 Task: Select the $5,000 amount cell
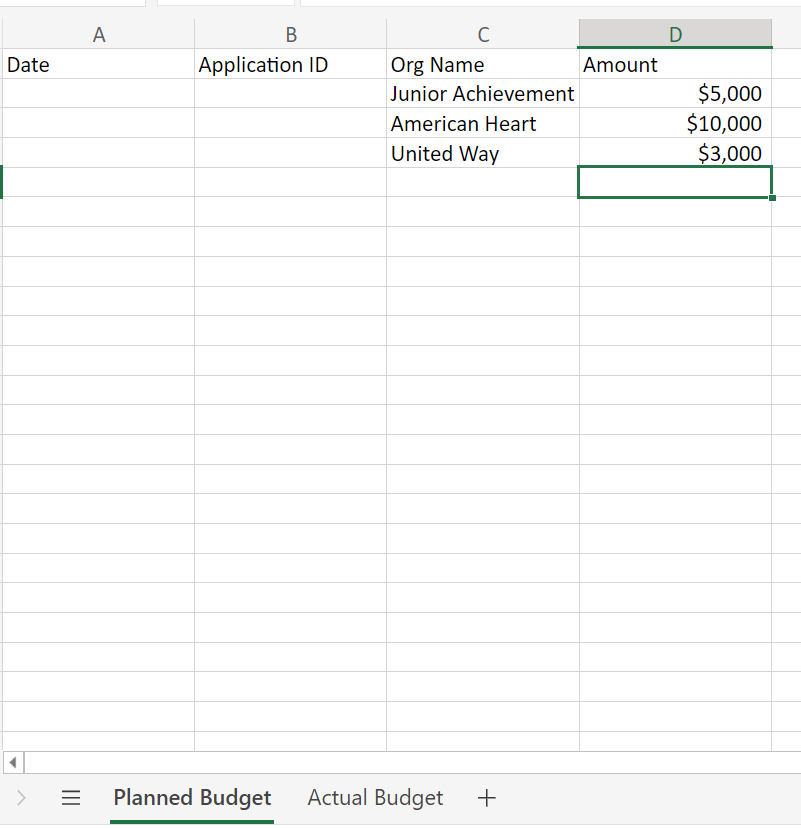675,94
